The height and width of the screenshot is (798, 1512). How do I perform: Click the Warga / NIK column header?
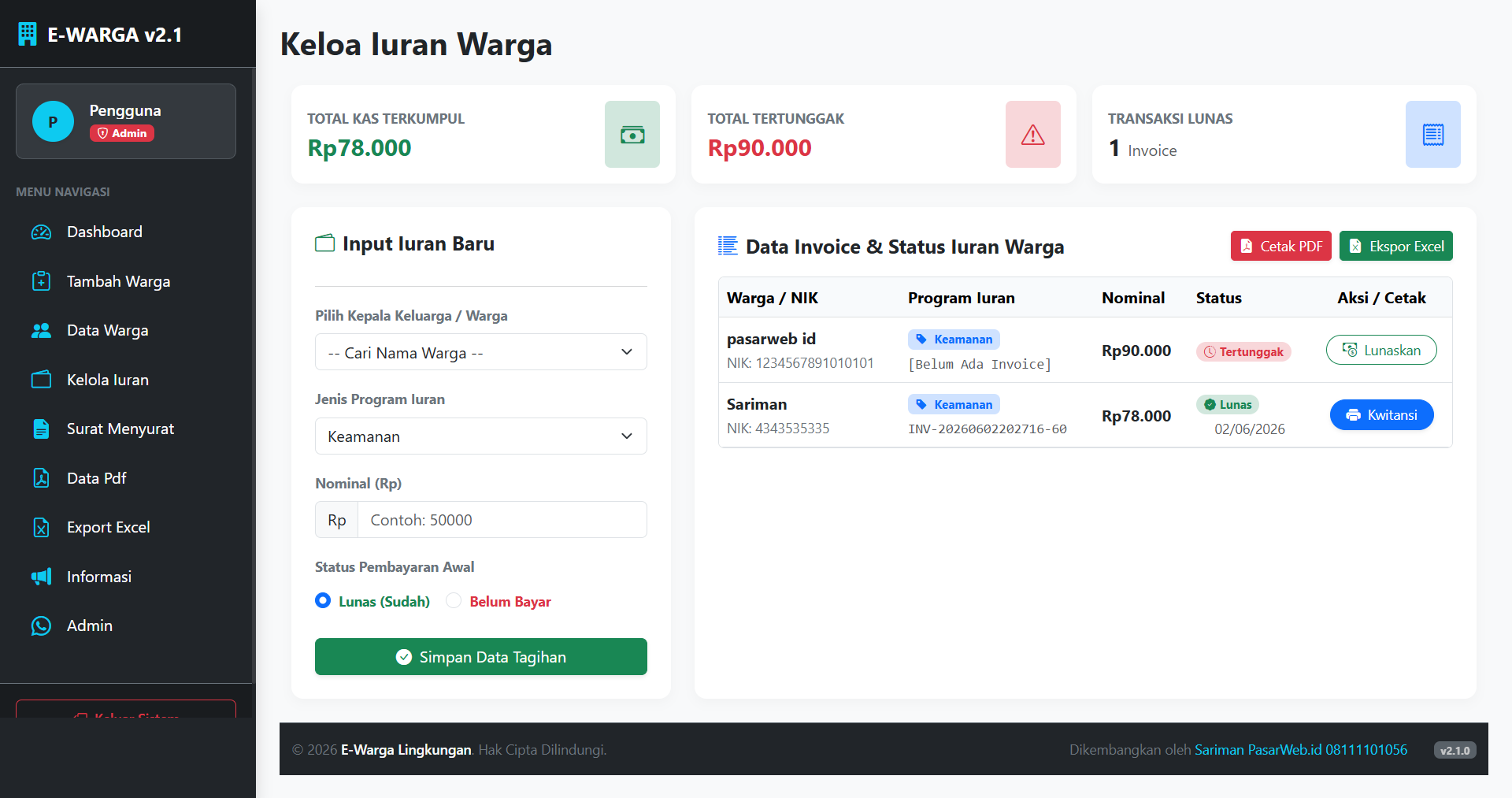[773, 298]
